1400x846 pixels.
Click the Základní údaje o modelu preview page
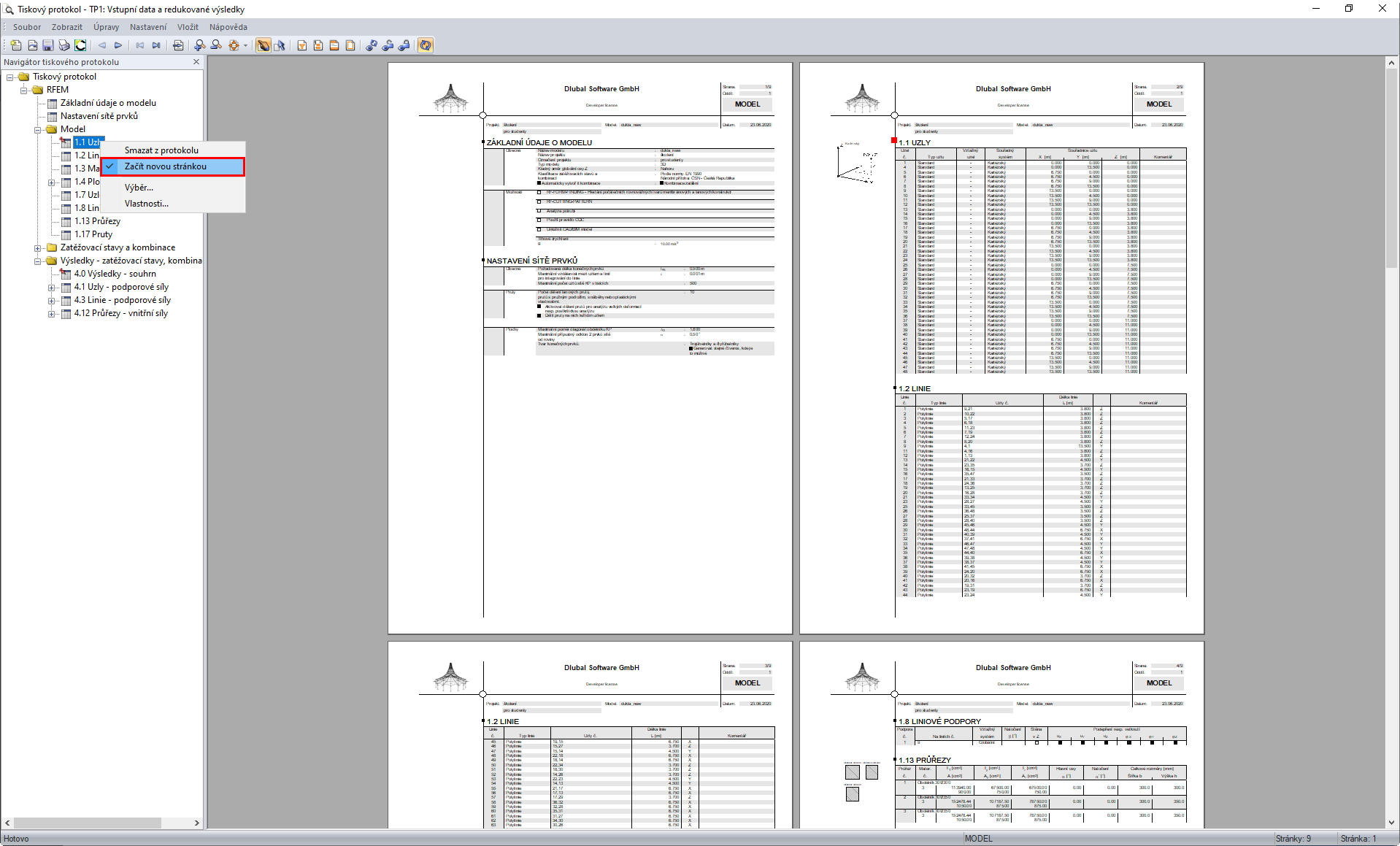point(590,348)
